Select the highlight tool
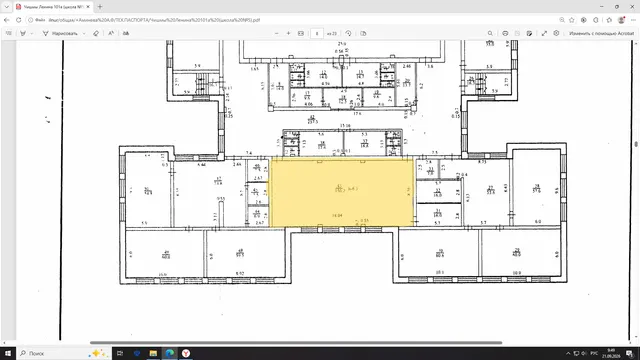 click(x=23, y=33)
